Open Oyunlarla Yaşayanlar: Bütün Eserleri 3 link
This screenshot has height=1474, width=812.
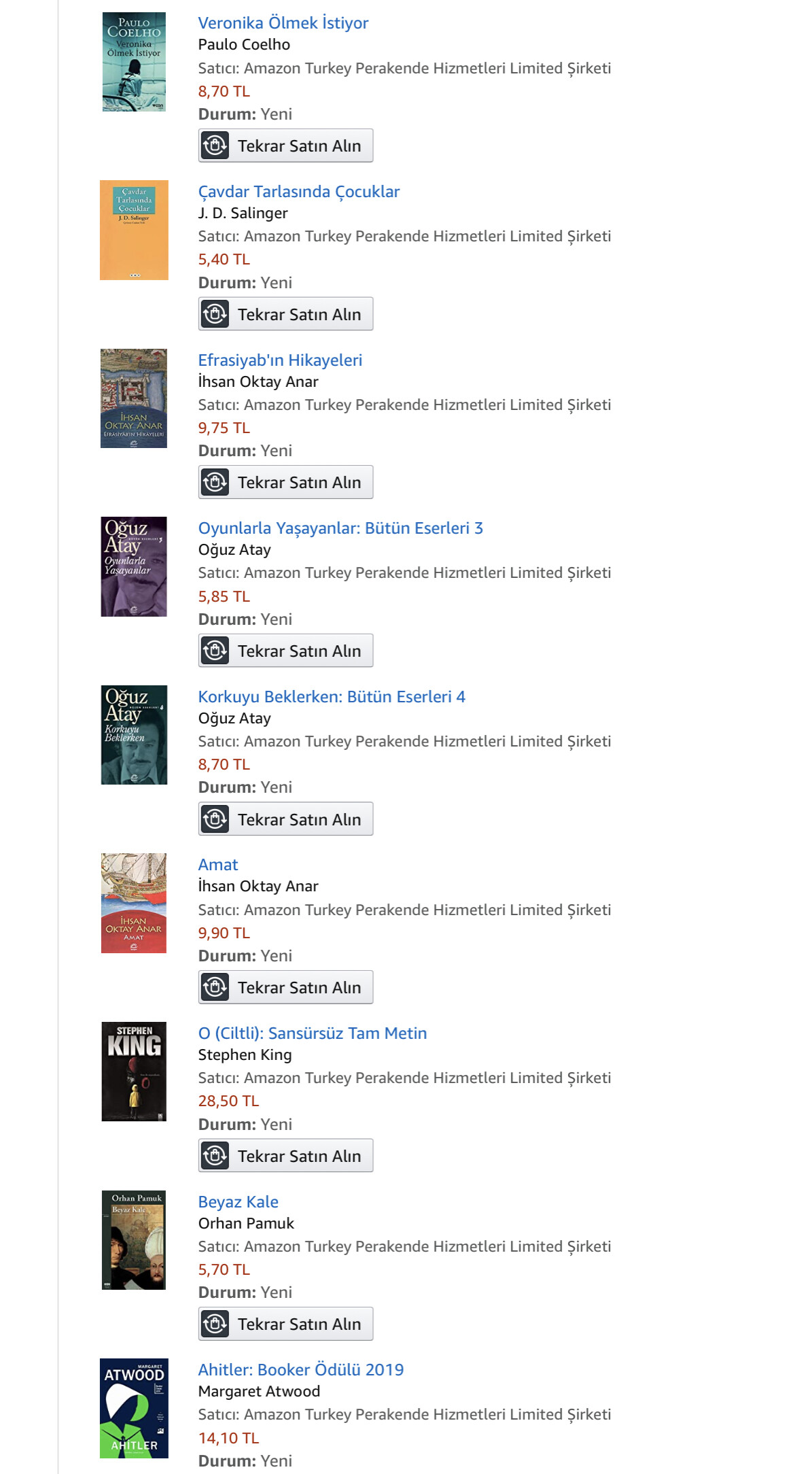[x=340, y=528]
